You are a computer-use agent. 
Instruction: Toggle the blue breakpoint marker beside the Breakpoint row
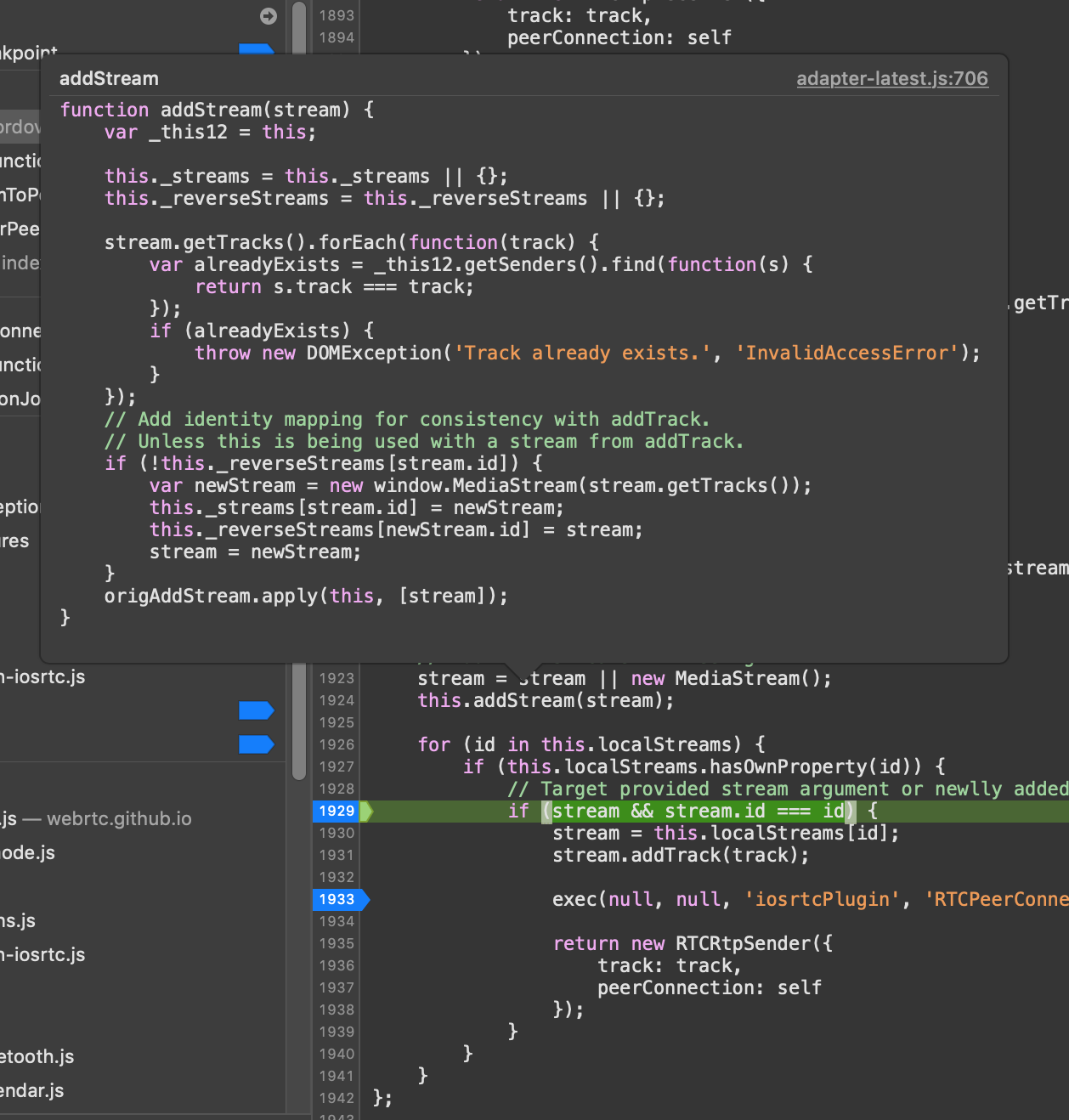coord(257,49)
